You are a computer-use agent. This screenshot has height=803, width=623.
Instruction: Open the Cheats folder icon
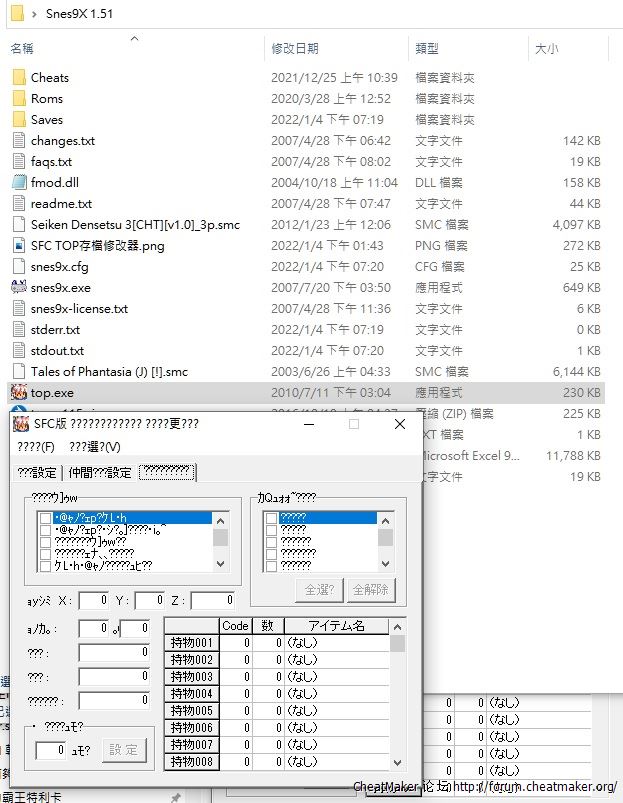(18, 78)
